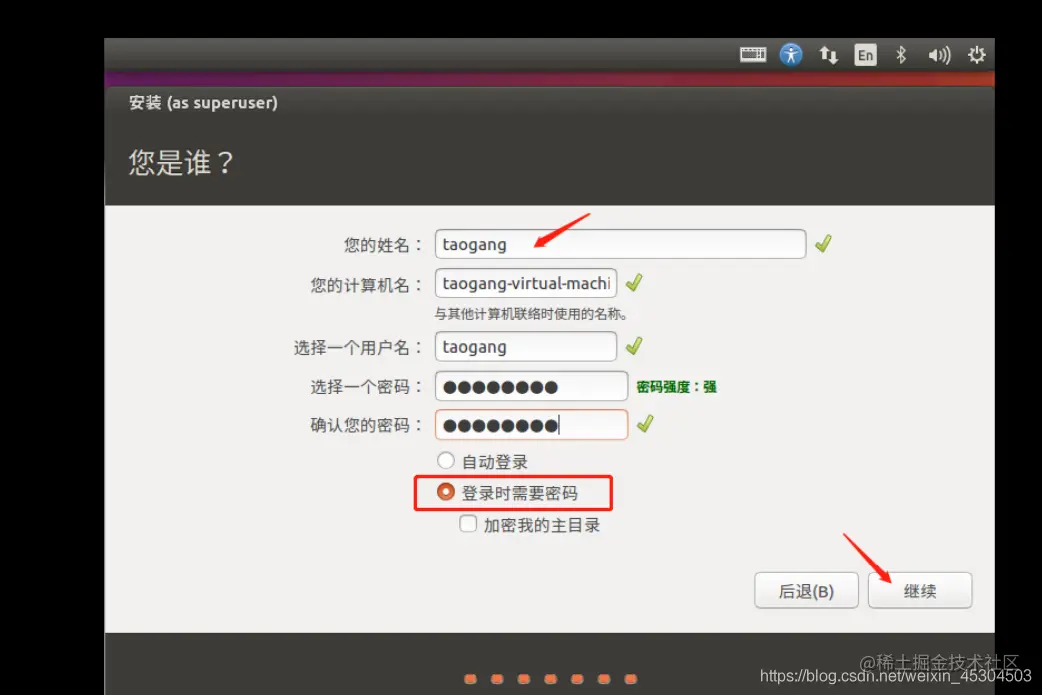
Task: Click the 密码强度:强 strength label
Action: tap(677, 387)
